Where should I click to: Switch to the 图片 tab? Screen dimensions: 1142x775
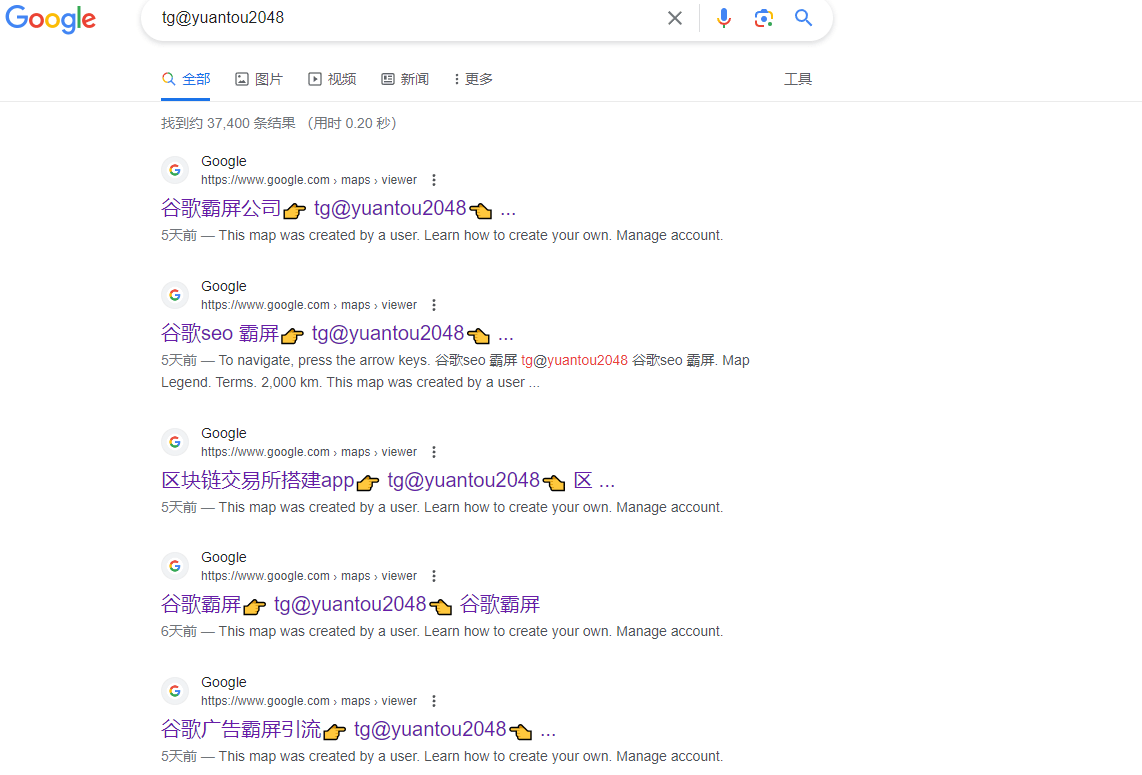(x=259, y=79)
